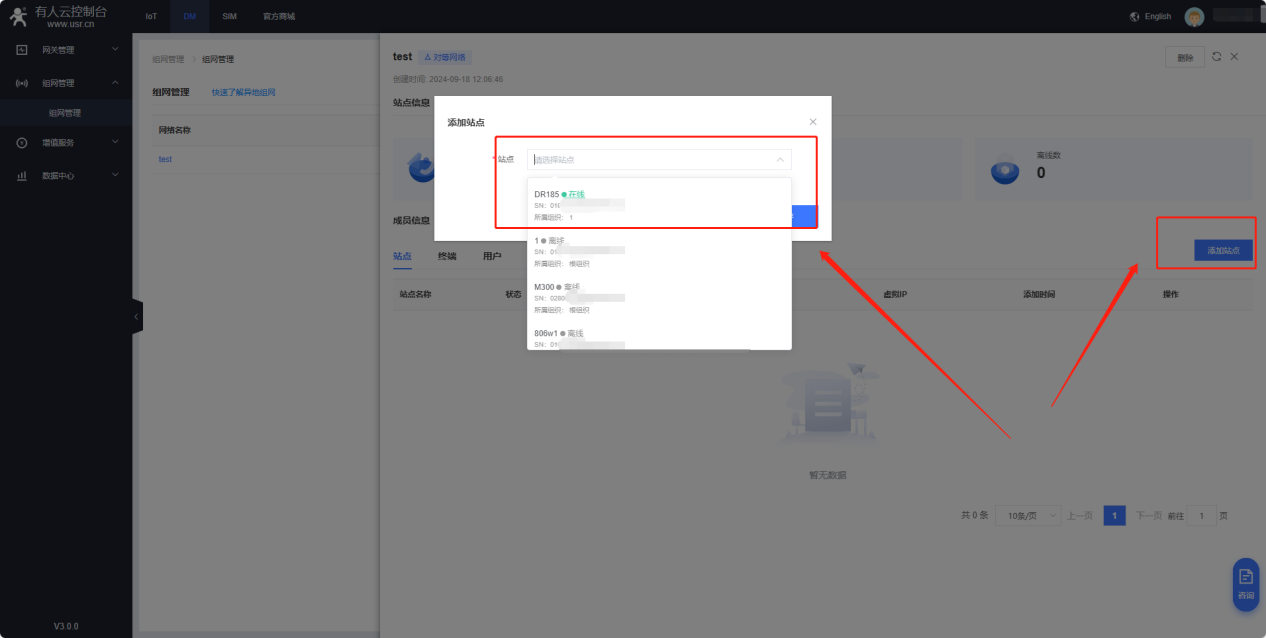Click the 添加站点 button
The height and width of the screenshot is (638, 1266).
1223,251
